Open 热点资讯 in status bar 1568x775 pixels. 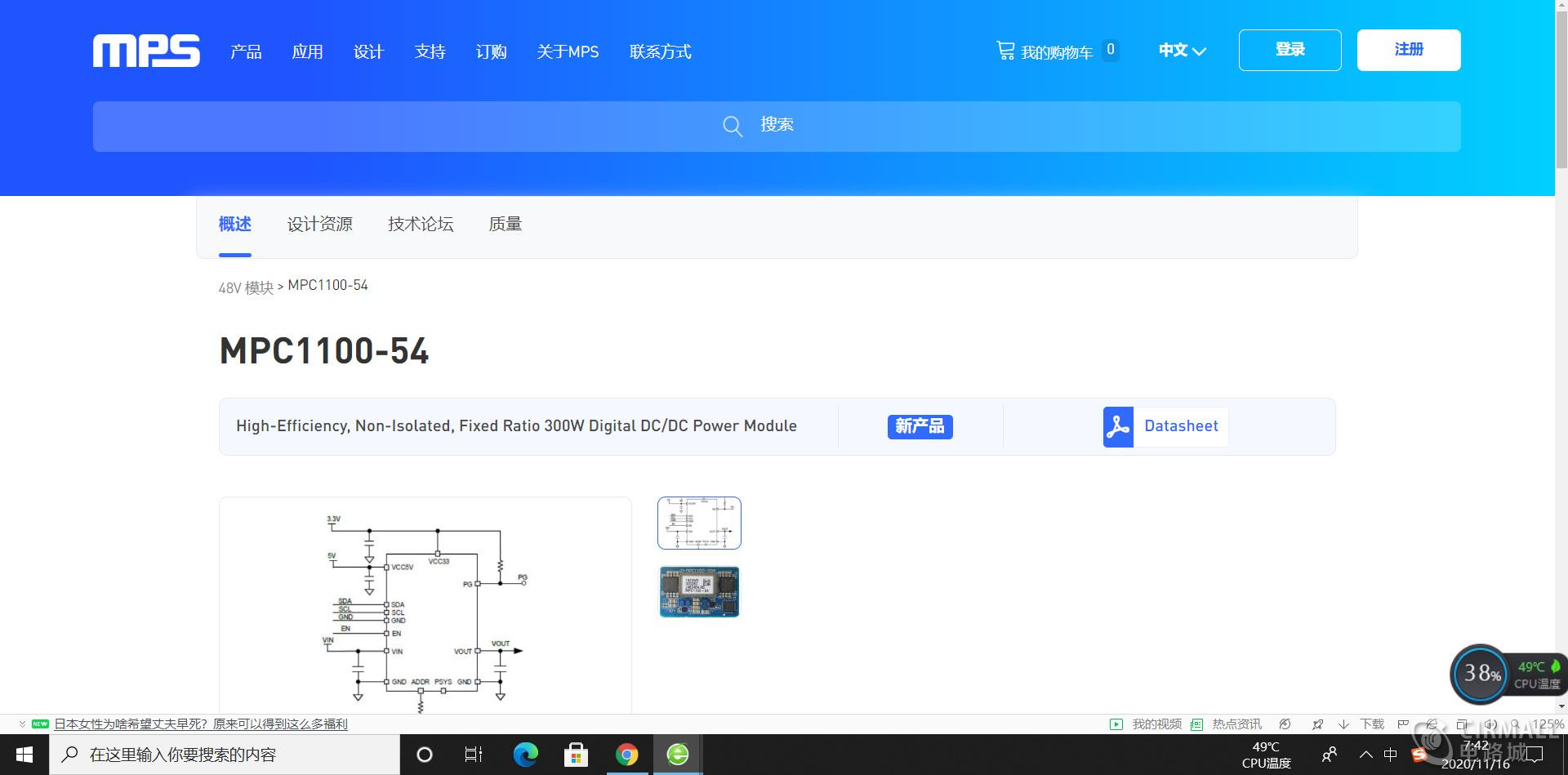pos(1227,724)
